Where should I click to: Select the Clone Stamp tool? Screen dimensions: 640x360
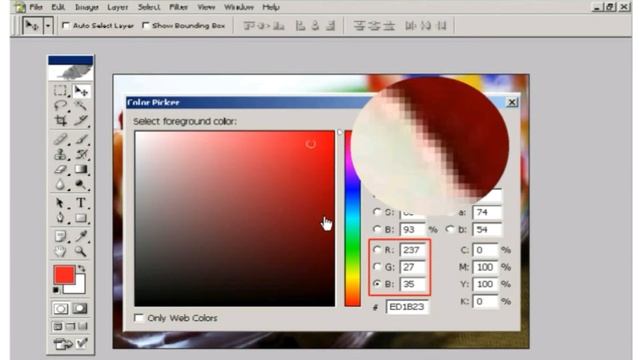(x=60, y=154)
